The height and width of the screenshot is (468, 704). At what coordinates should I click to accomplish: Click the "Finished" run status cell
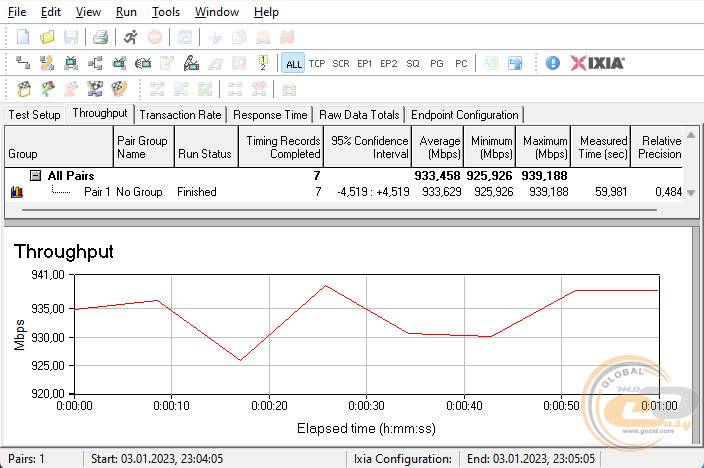pos(197,192)
